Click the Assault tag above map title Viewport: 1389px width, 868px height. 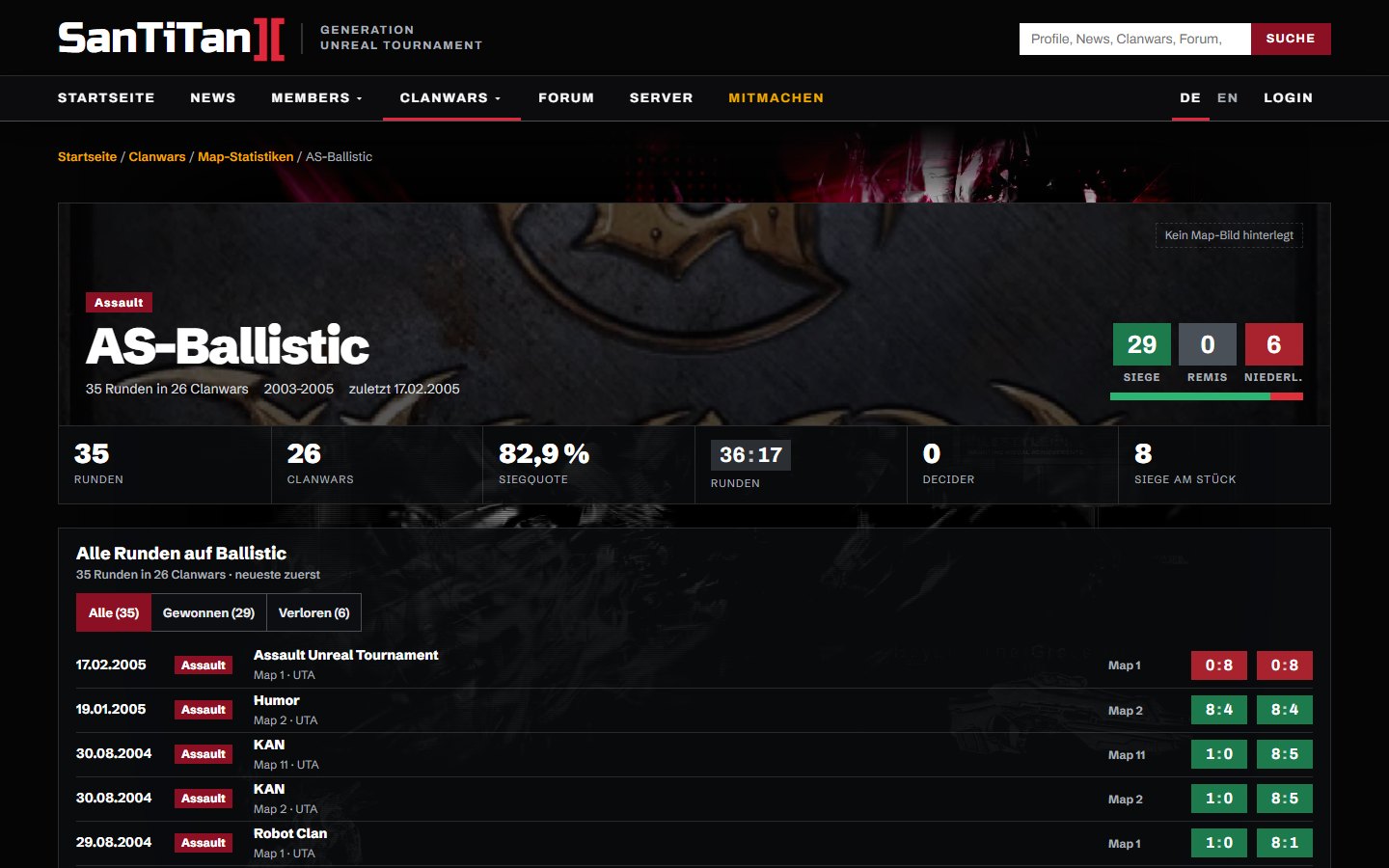point(119,303)
